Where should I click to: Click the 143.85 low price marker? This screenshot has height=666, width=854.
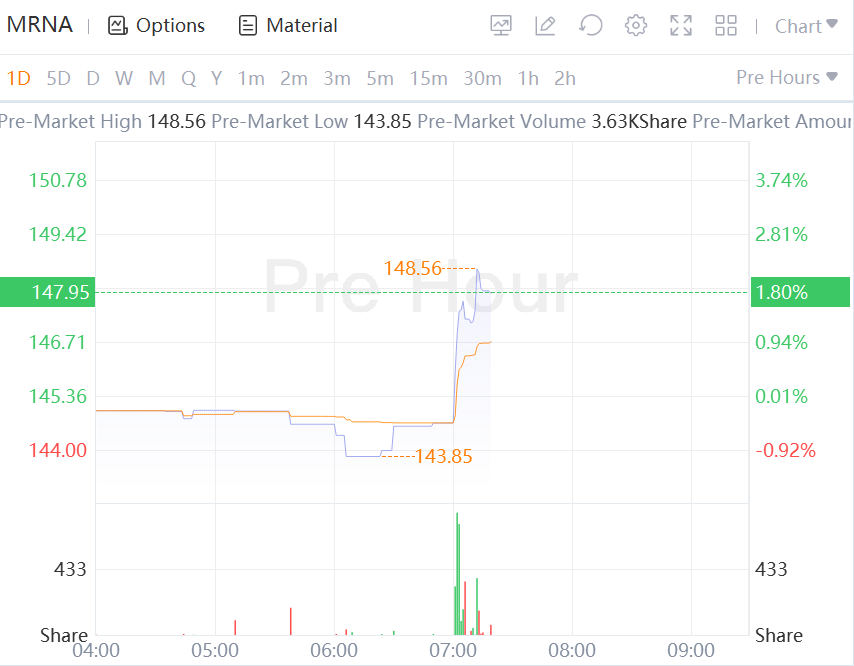[x=443, y=457]
